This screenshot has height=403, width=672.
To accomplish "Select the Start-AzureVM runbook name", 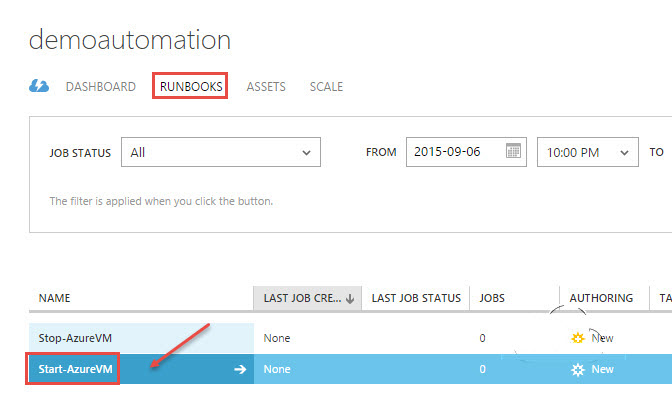I will coord(75,369).
